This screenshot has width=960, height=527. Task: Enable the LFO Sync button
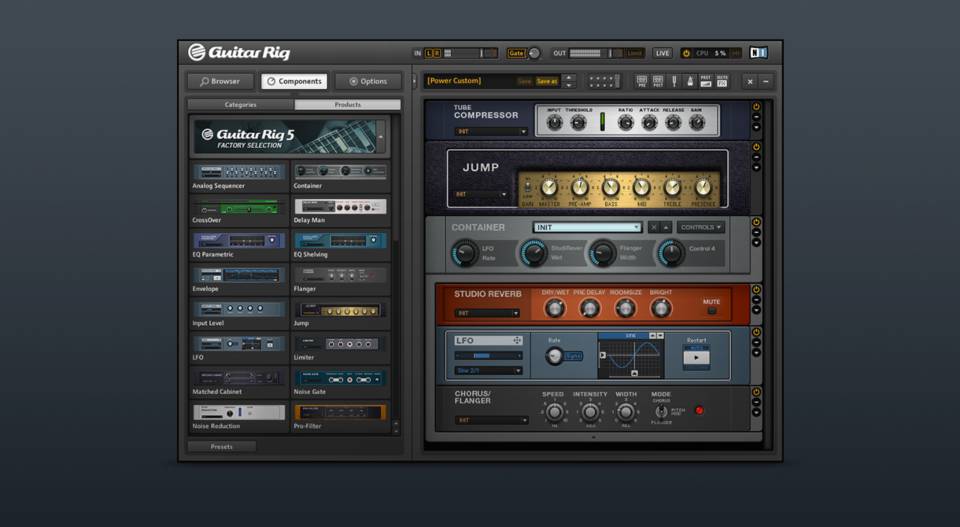click(x=574, y=356)
